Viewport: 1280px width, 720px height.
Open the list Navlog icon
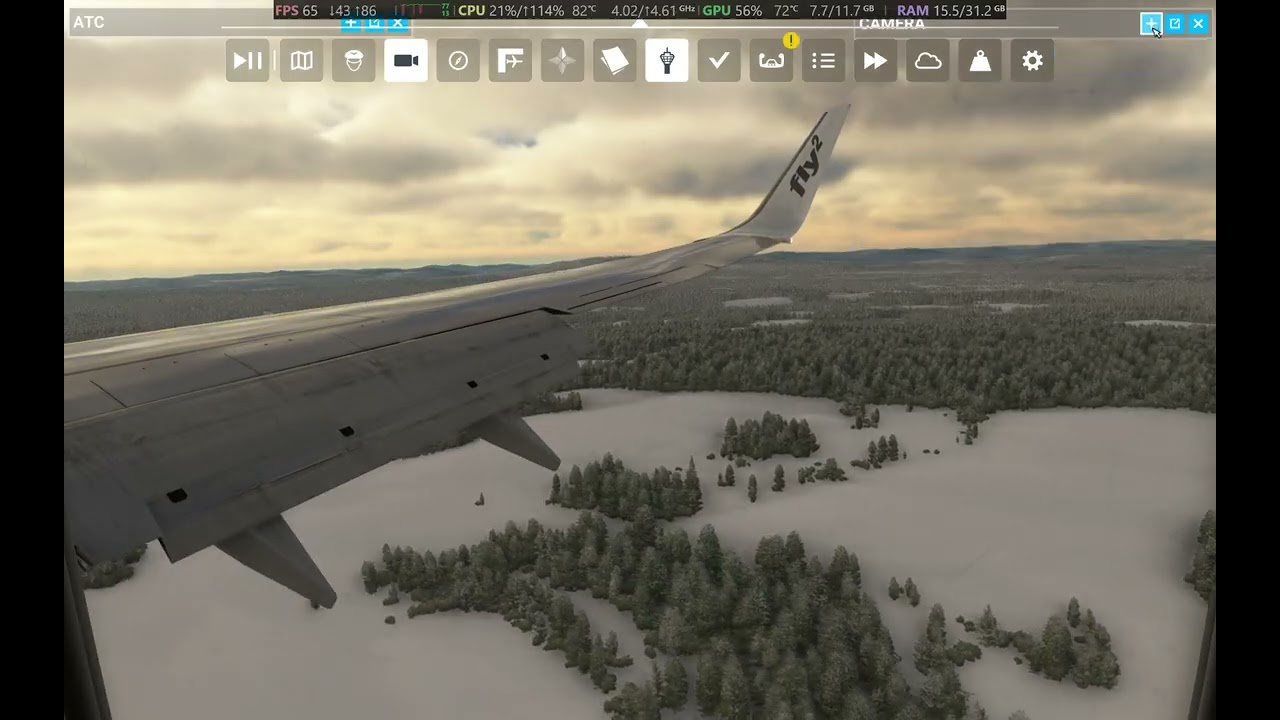823,61
